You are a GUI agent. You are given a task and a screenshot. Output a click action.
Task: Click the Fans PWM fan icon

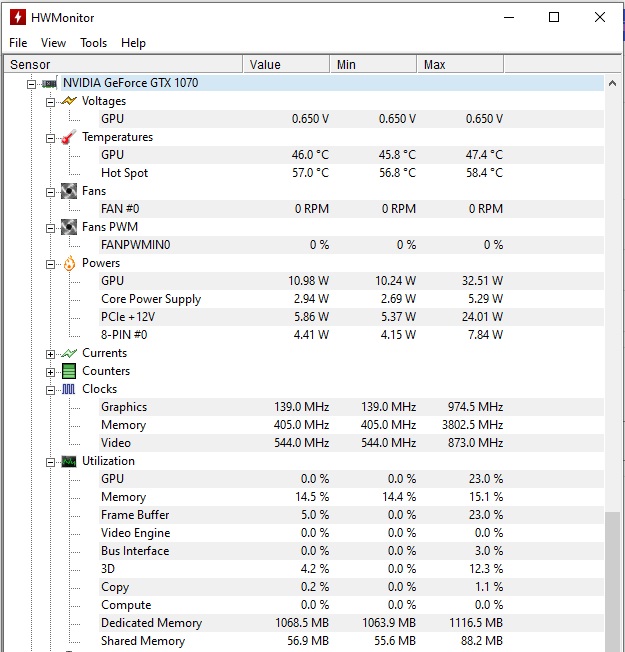tap(69, 227)
